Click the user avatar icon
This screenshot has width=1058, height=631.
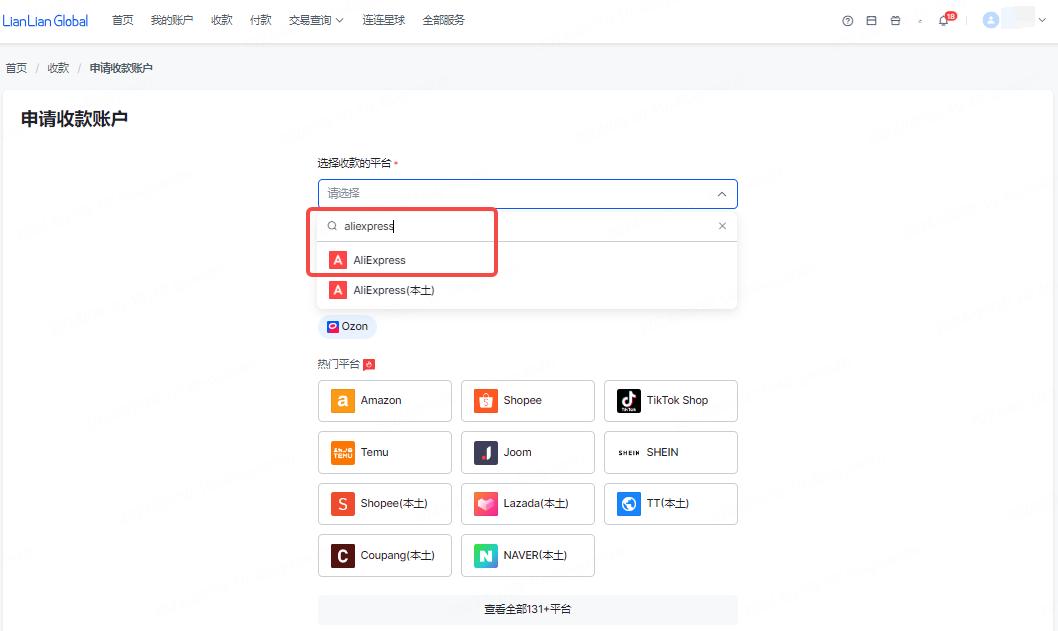[991, 20]
